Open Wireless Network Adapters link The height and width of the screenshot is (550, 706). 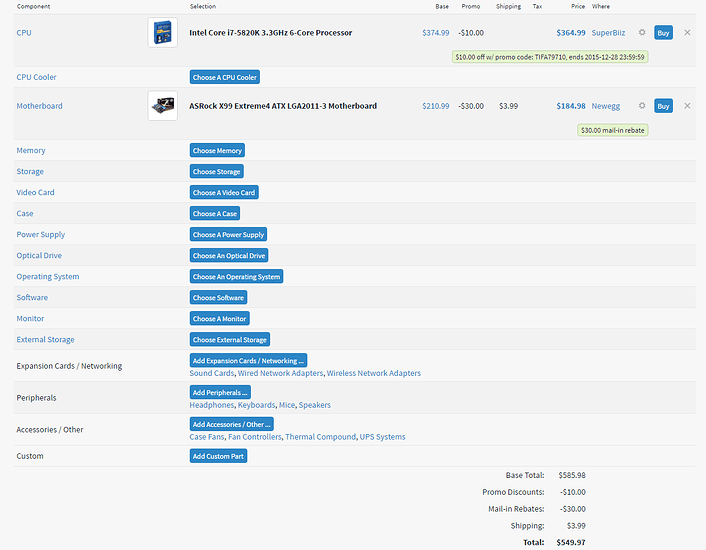pyautogui.click(x=374, y=373)
